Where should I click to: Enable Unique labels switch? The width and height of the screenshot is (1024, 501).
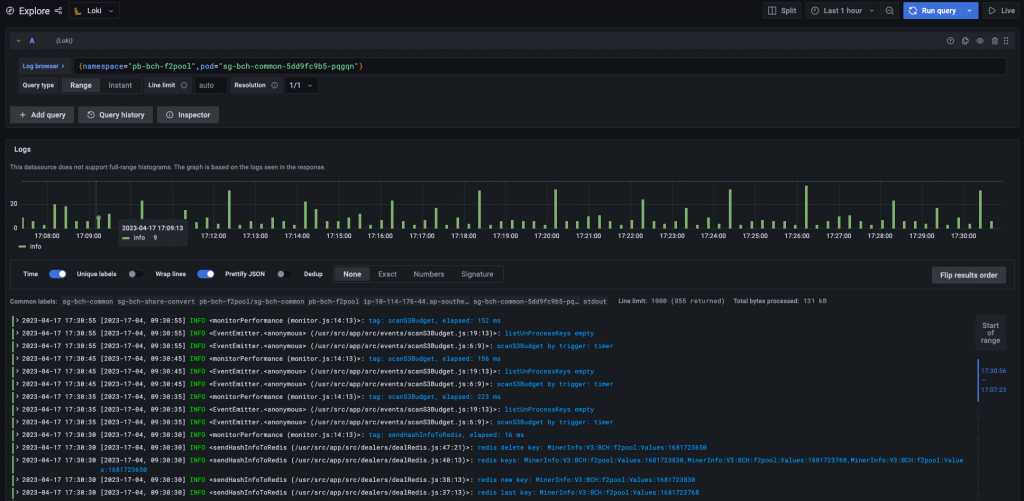[x=136, y=274]
